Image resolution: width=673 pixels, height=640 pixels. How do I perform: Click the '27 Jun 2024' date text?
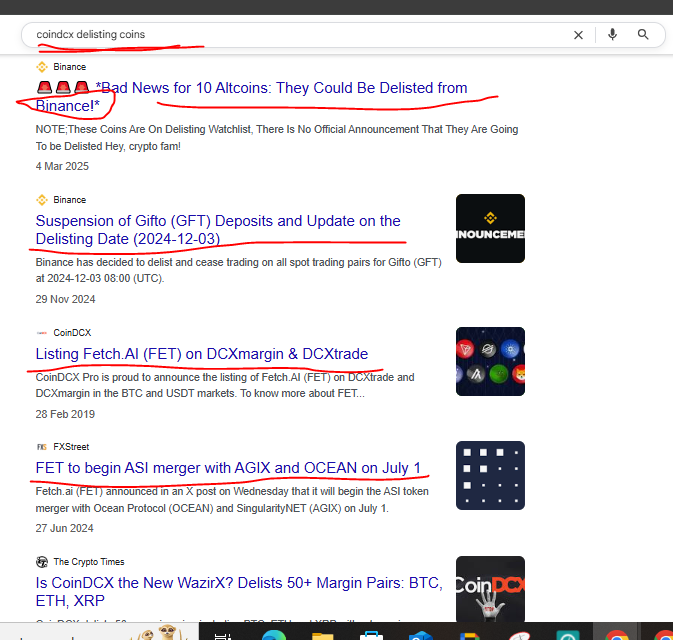[x=64, y=528]
